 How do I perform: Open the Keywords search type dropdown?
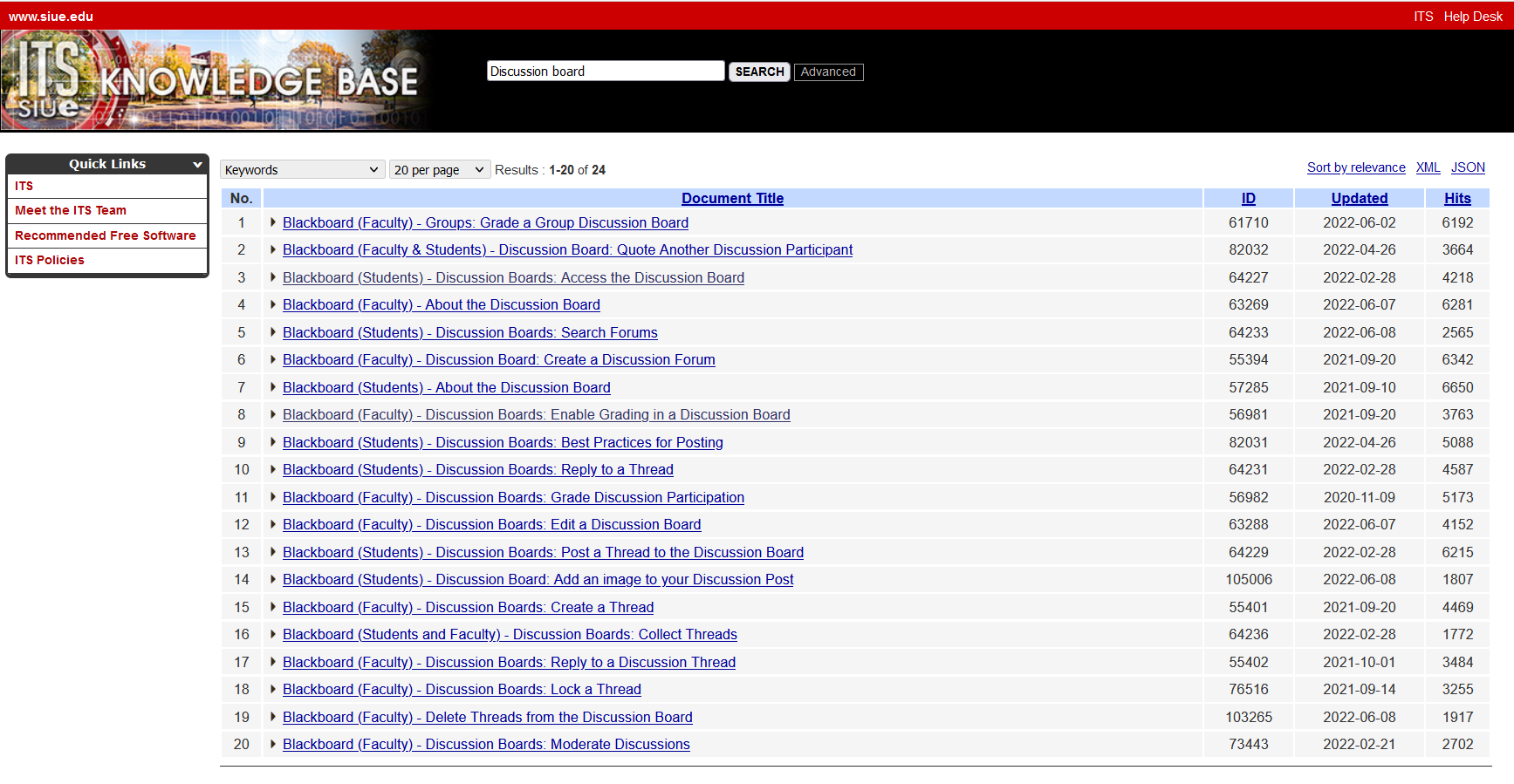[302, 170]
